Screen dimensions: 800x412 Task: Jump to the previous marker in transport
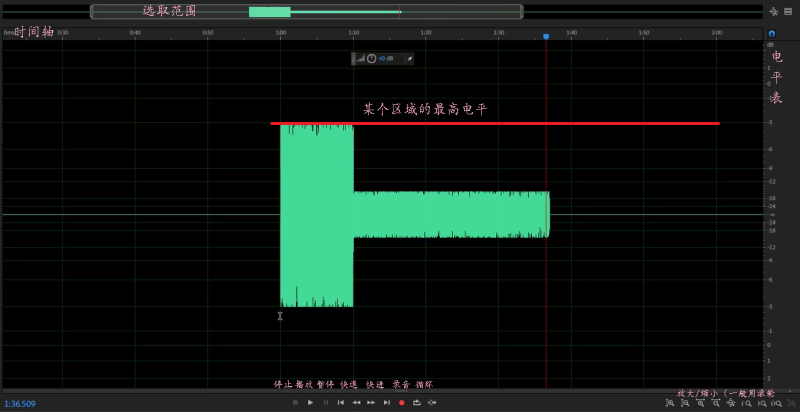pyautogui.click(x=341, y=402)
